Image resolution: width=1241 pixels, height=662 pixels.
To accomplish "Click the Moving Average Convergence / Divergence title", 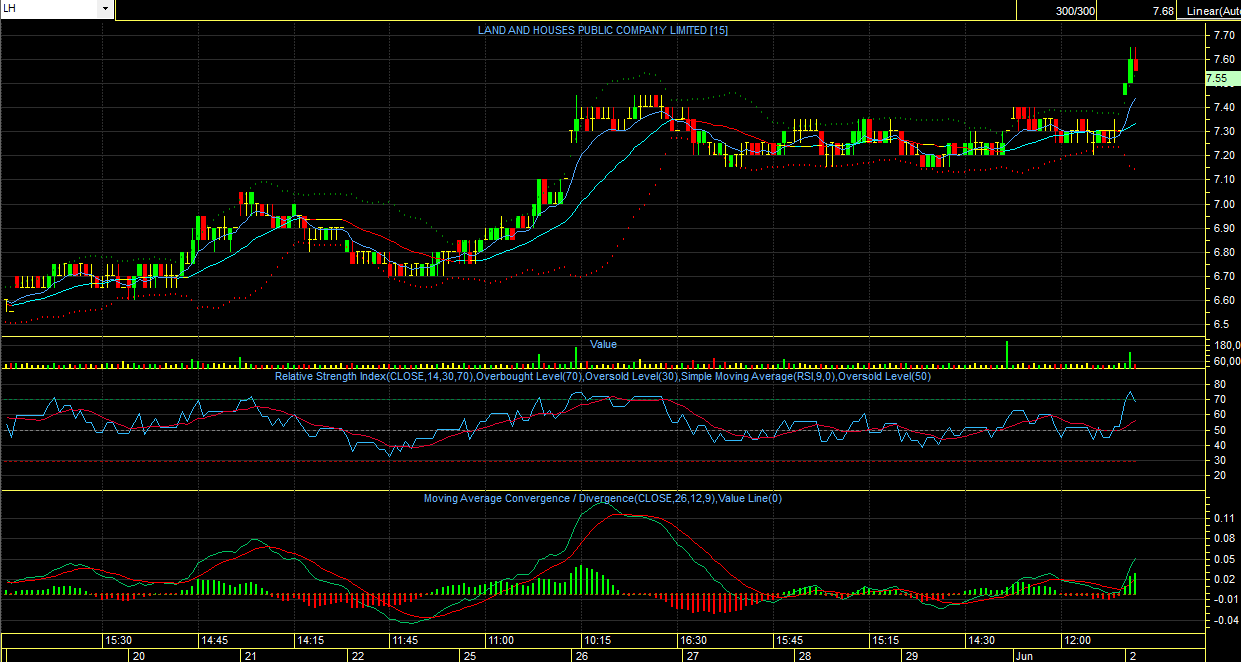I will coord(603,498).
